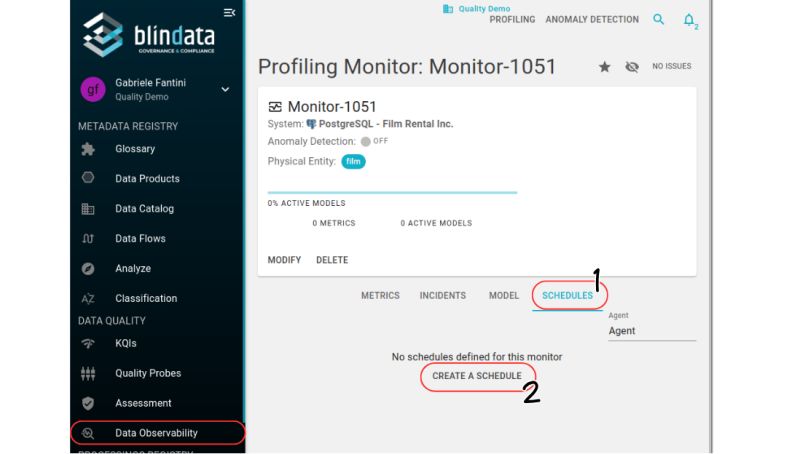The image size is (800, 454).
Task: Open the film physical entity chip
Action: (x=353, y=162)
